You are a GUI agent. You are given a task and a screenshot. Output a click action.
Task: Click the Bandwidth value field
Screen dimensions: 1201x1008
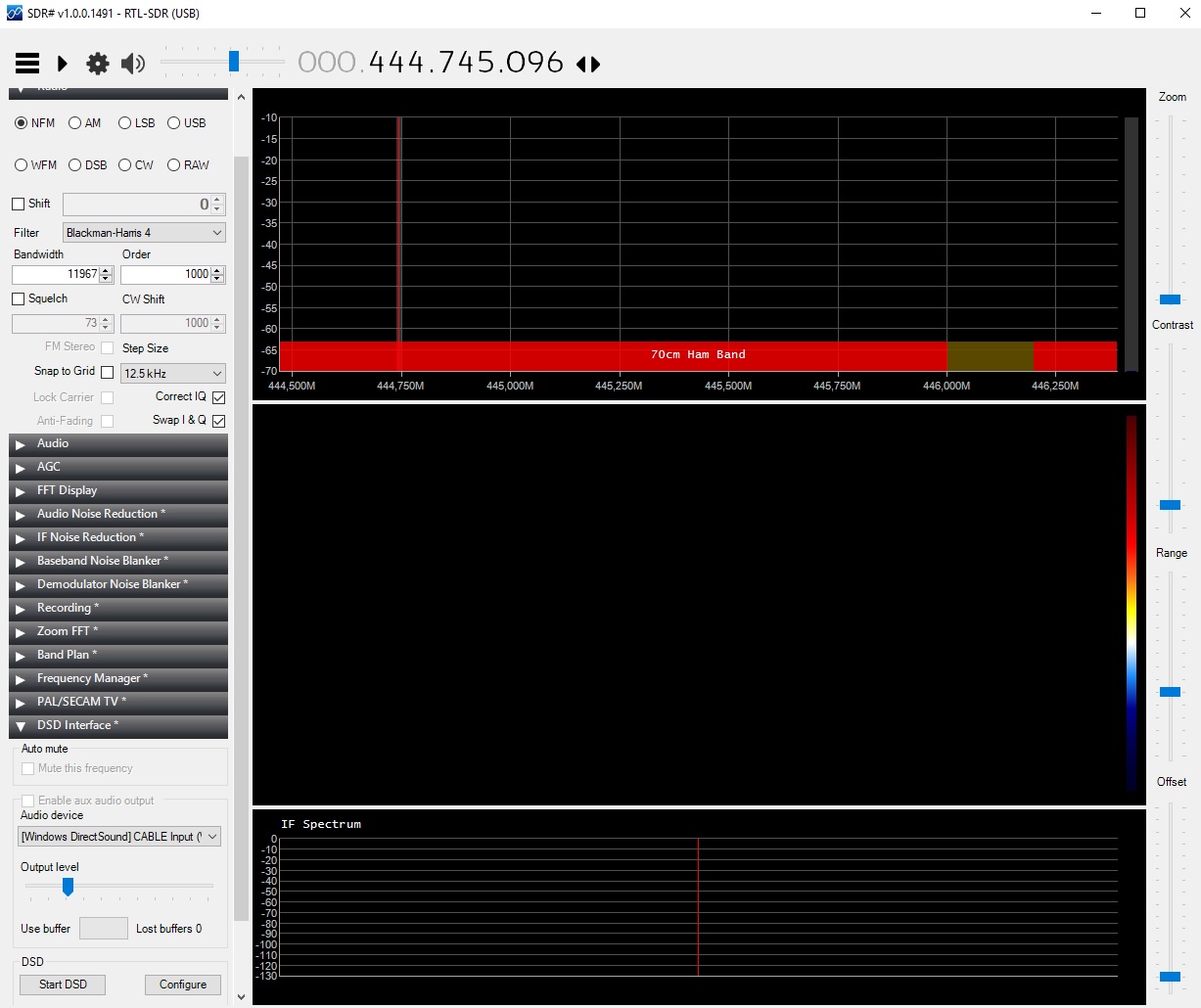click(56, 274)
